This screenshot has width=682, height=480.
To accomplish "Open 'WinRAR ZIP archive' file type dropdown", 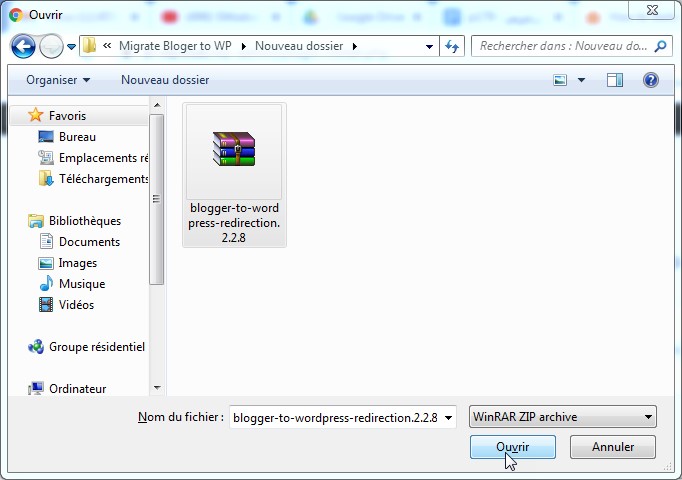I will [562, 417].
